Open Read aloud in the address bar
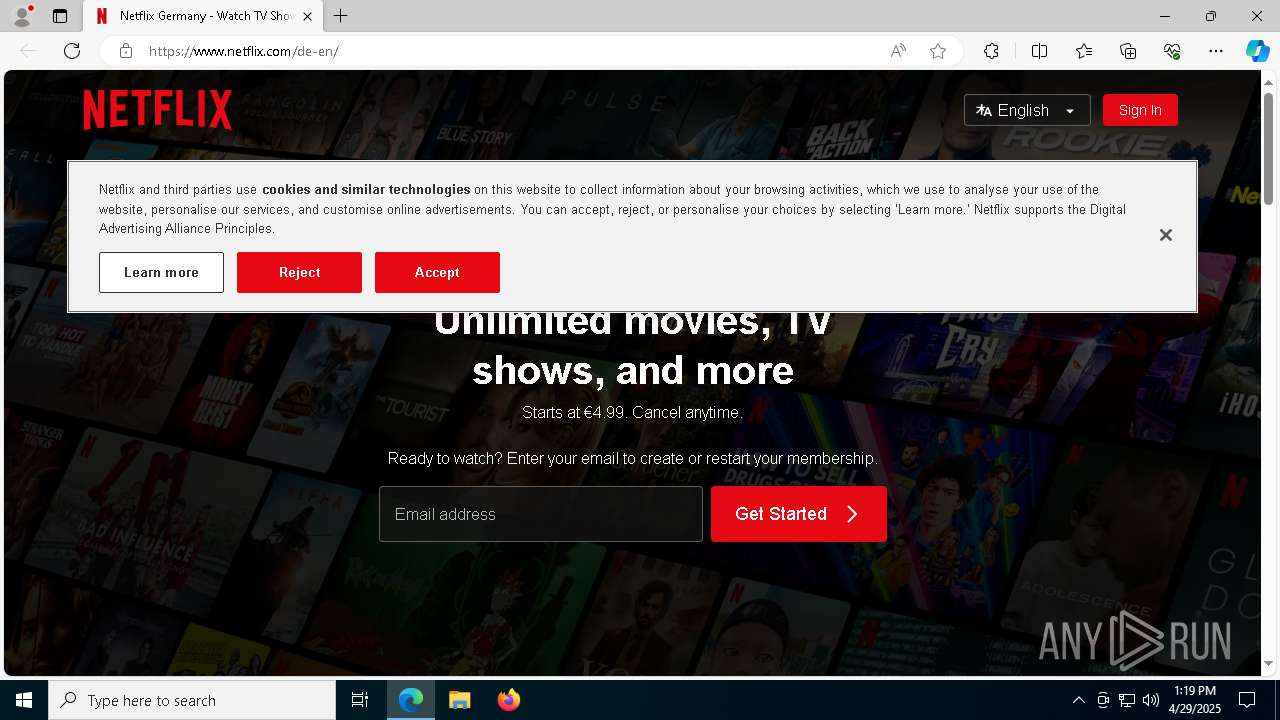The width and height of the screenshot is (1280, 720). 898,51
